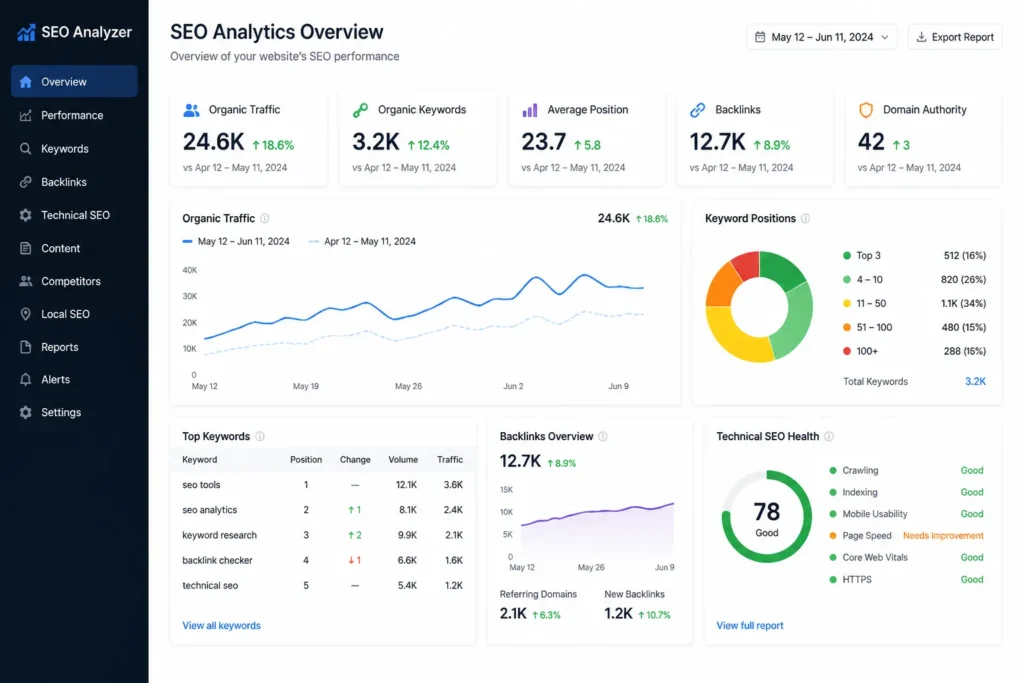Click the 51 – 100 legend entry
The height and width of the screenshot is (683, 1024).
914,328
